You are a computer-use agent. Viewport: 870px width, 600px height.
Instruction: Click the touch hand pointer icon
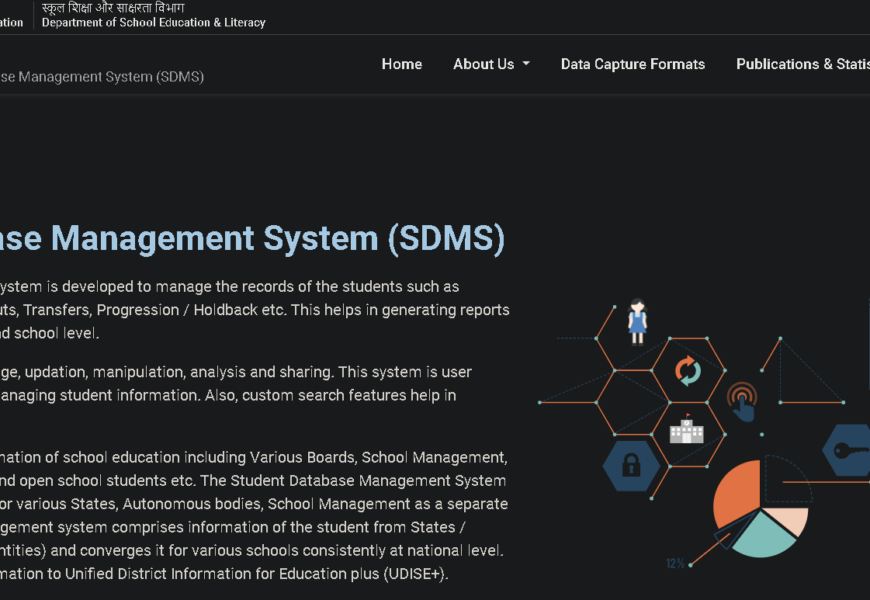[x=743, y=402]
